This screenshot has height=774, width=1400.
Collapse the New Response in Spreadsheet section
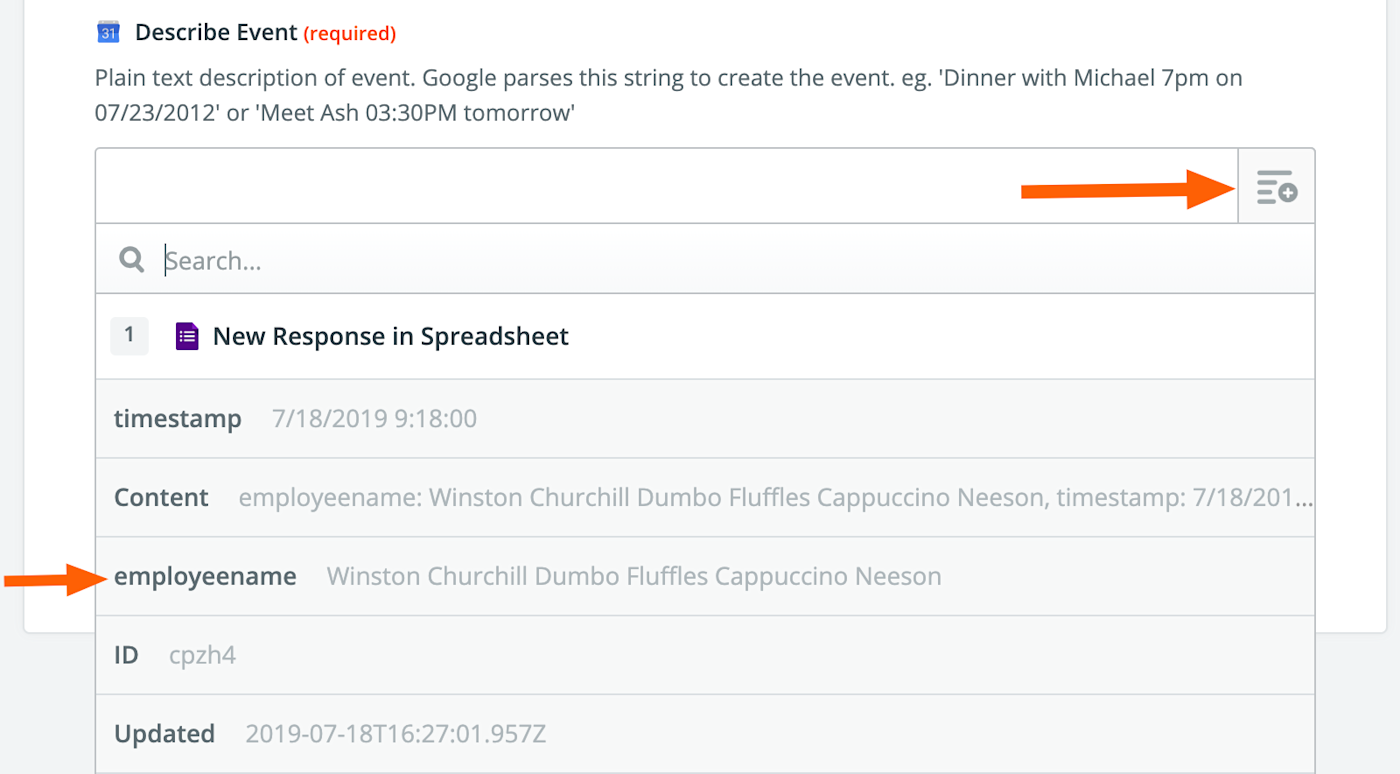391,336
